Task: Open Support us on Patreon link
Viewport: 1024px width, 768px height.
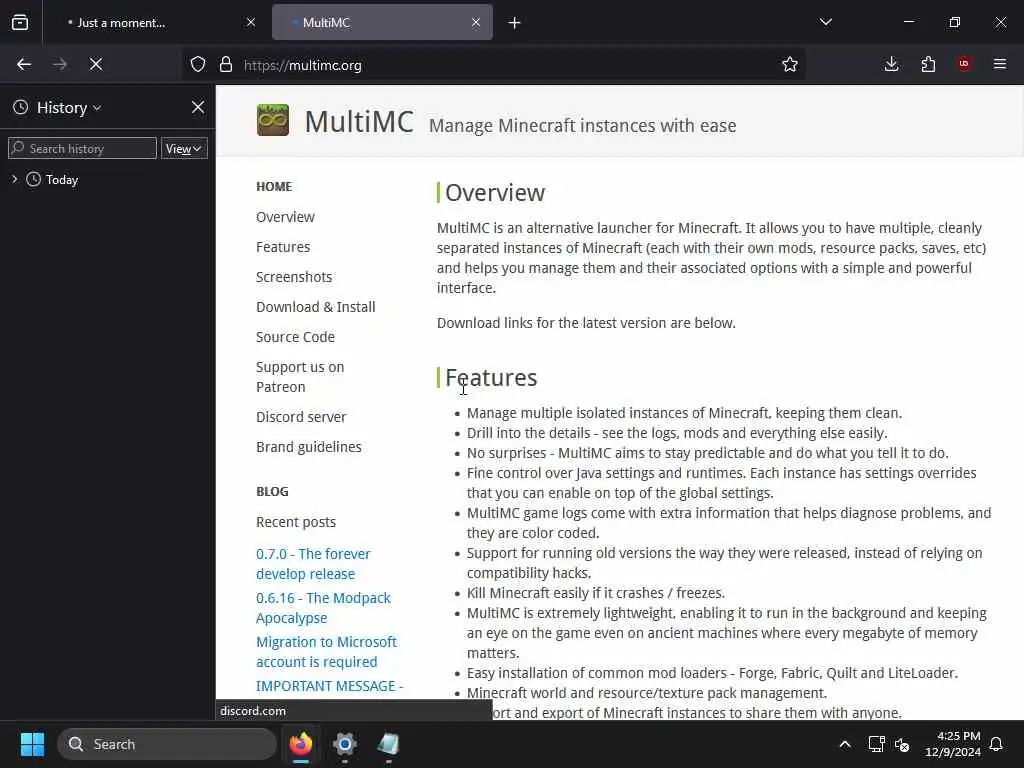Action: 300,377
